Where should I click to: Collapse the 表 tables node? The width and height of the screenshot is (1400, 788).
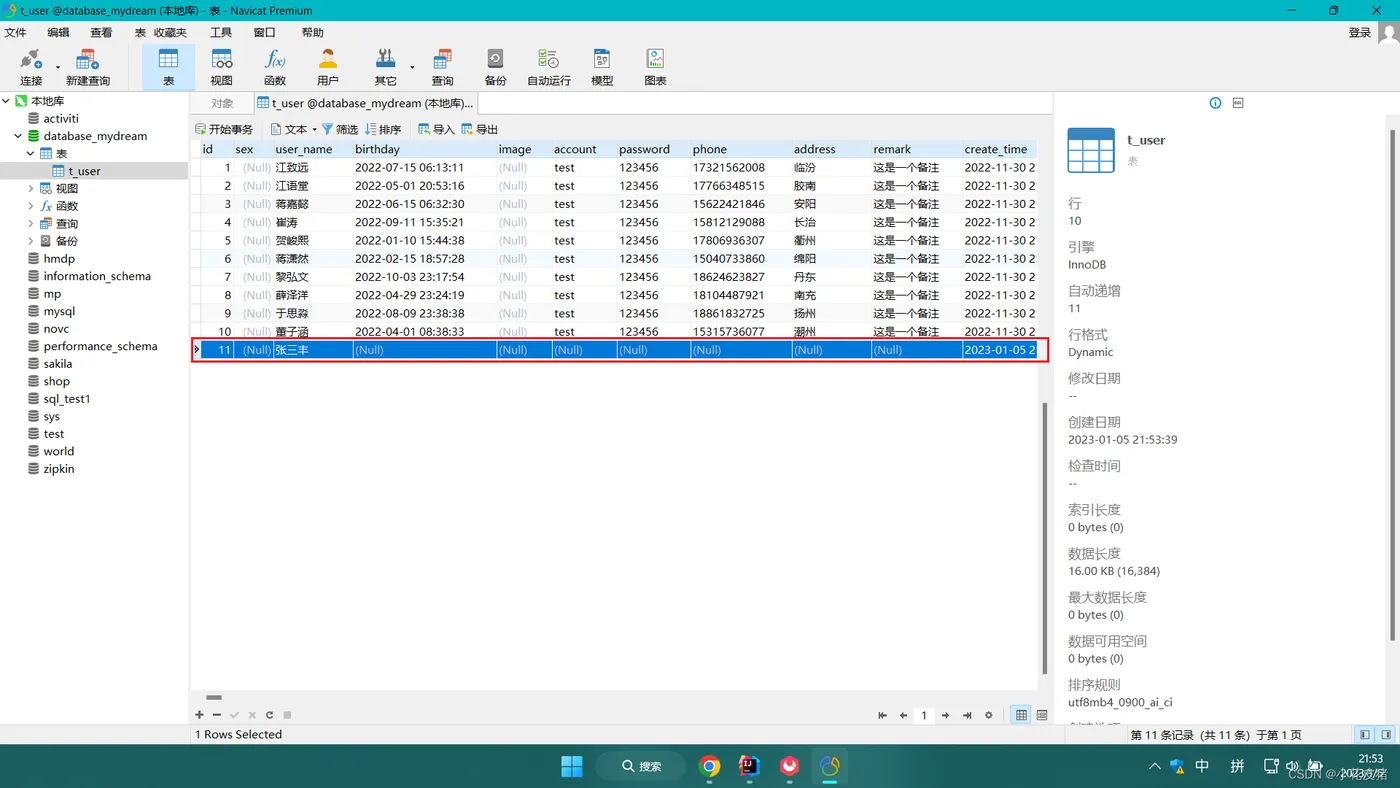click(30, 153)
